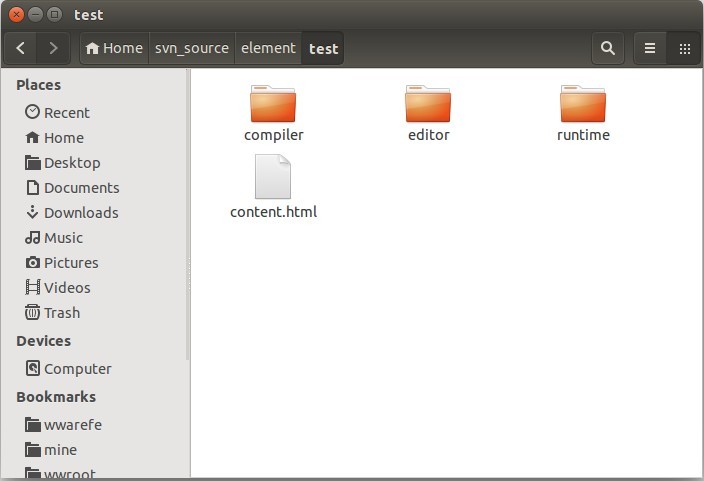Open the editor folder icon
This screenshot has height=481, width=704.
click(428, 104)
